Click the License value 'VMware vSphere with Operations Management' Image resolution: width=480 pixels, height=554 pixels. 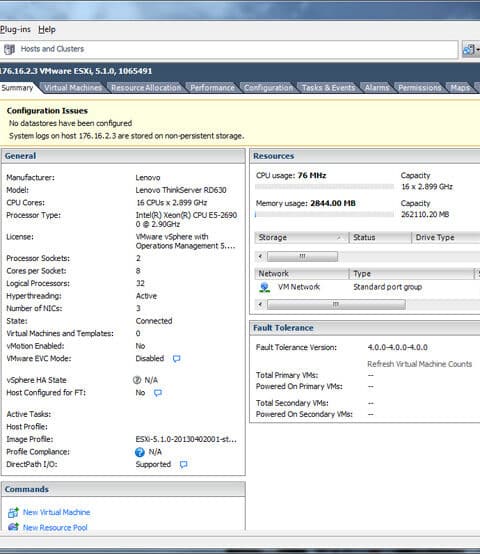[185, 241]
